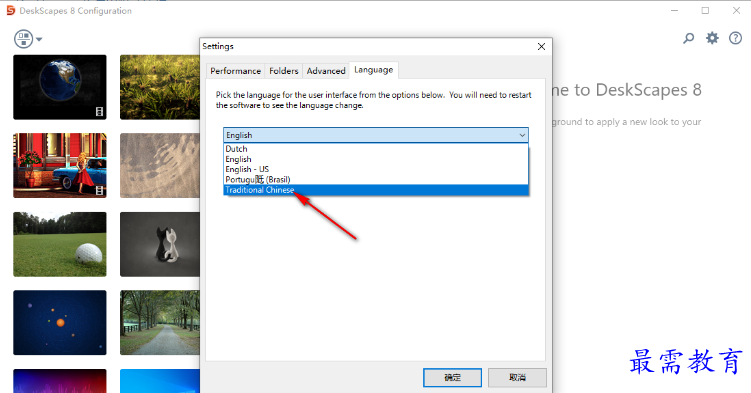Open the view options icon dropdown
Image resolution: width=751 pixels, height=393 pixels.
coord(28,39)
